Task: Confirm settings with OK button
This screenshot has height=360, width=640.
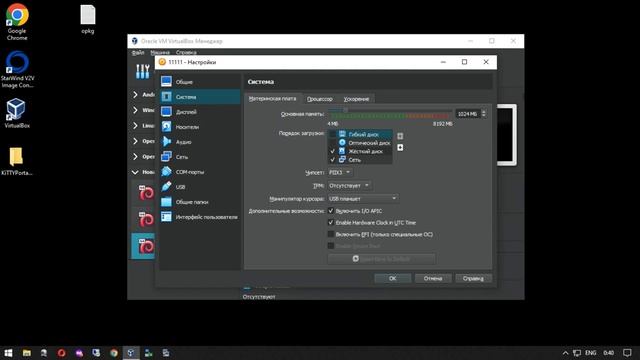Action: [x=393, y=278]
